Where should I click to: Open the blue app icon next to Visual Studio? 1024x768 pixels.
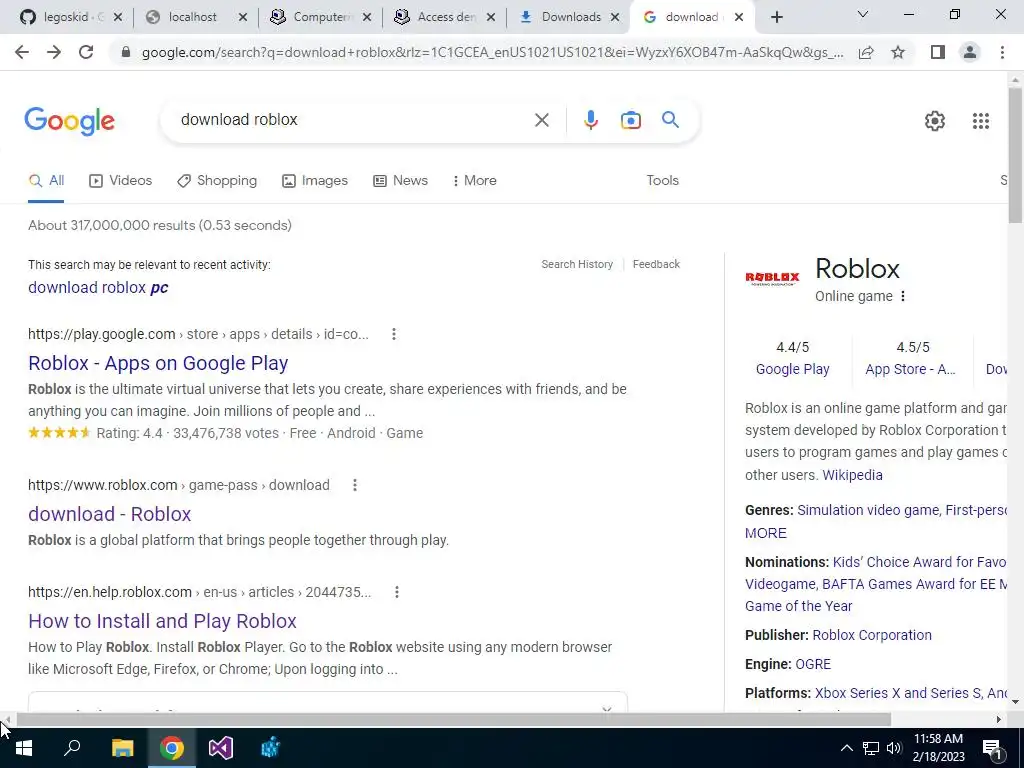[270, 748]
